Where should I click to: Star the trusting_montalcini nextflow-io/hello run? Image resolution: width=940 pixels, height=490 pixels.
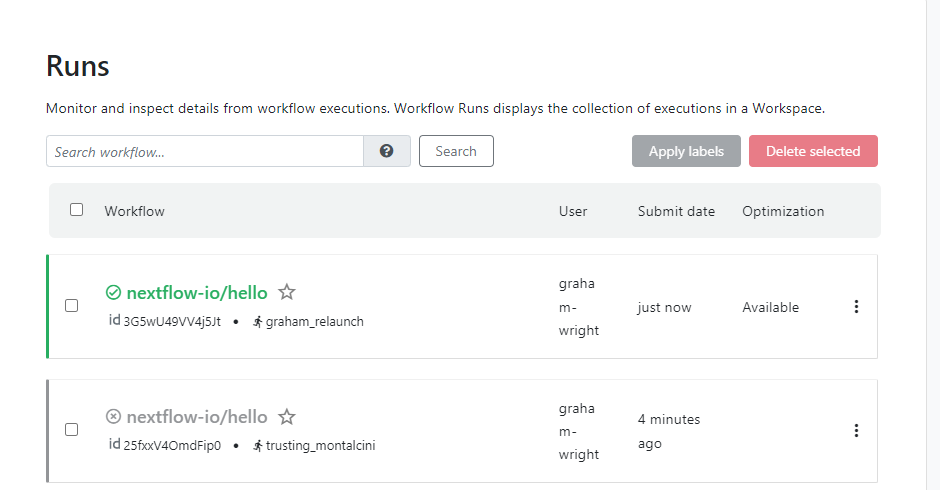[x=287, y=416]
